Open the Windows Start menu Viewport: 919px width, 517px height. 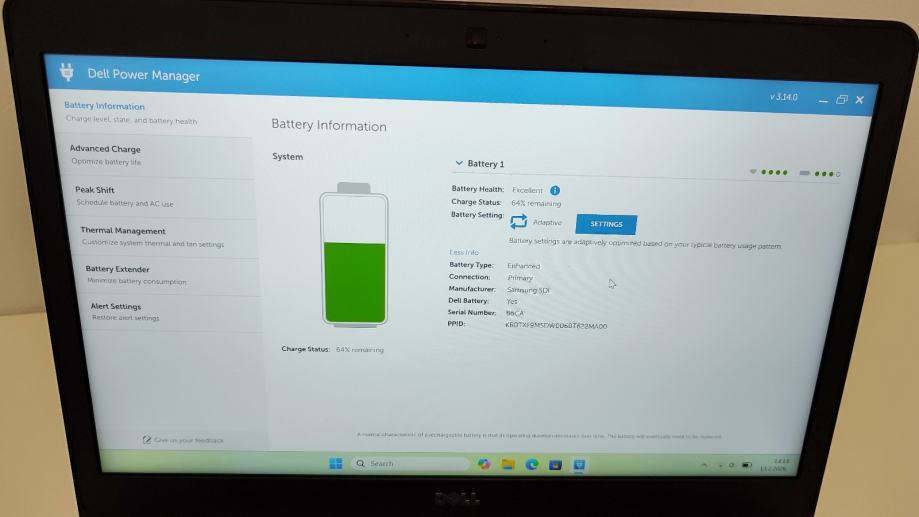[x=336, y=464]
